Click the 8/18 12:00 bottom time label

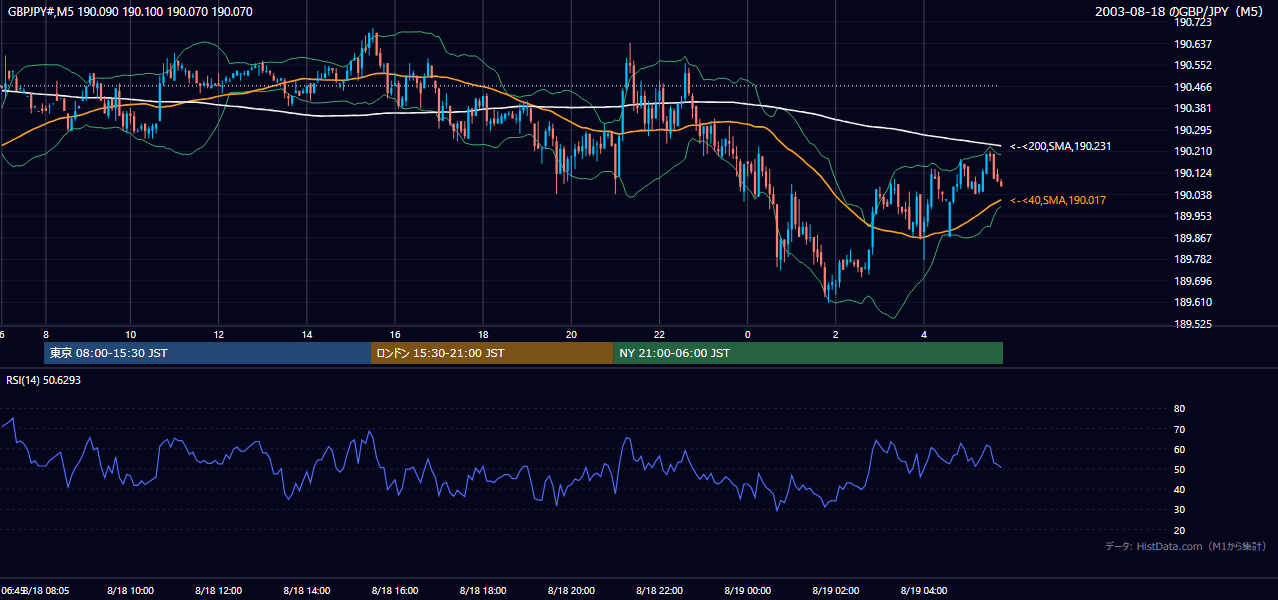[x=219, y=591]
